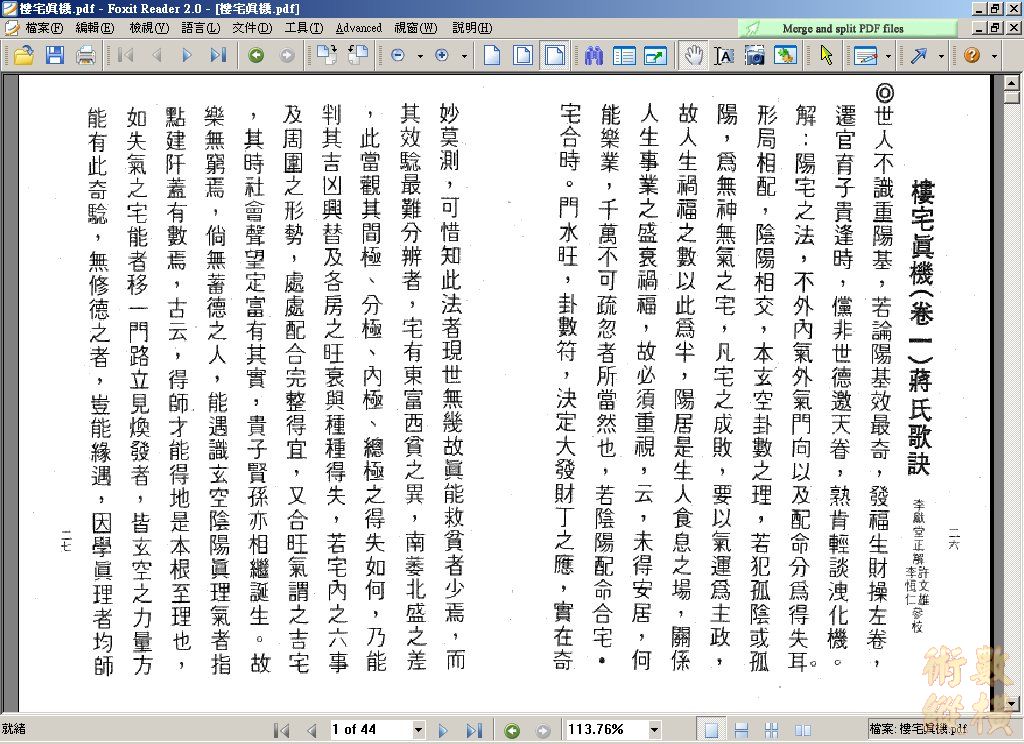The width and height of the screenshot is (1024, 744).
Task: Go to next page in top toolbar
Action: coord(187,56)
